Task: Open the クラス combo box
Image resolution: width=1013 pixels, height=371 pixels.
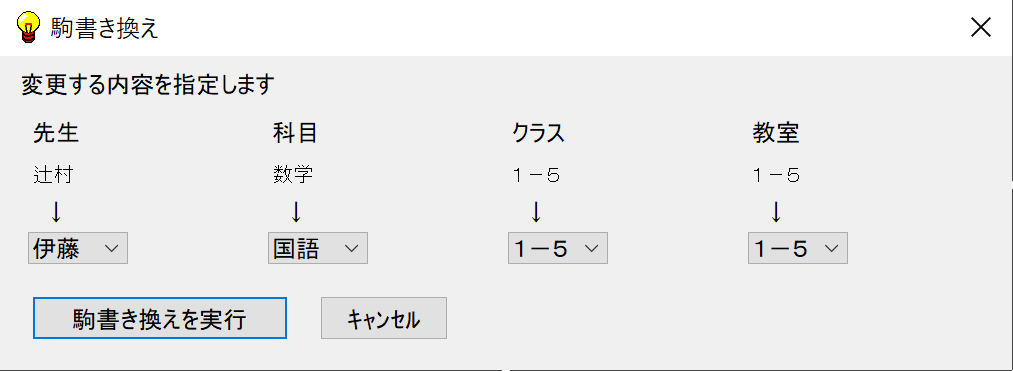Action: [x=558, y=248]
